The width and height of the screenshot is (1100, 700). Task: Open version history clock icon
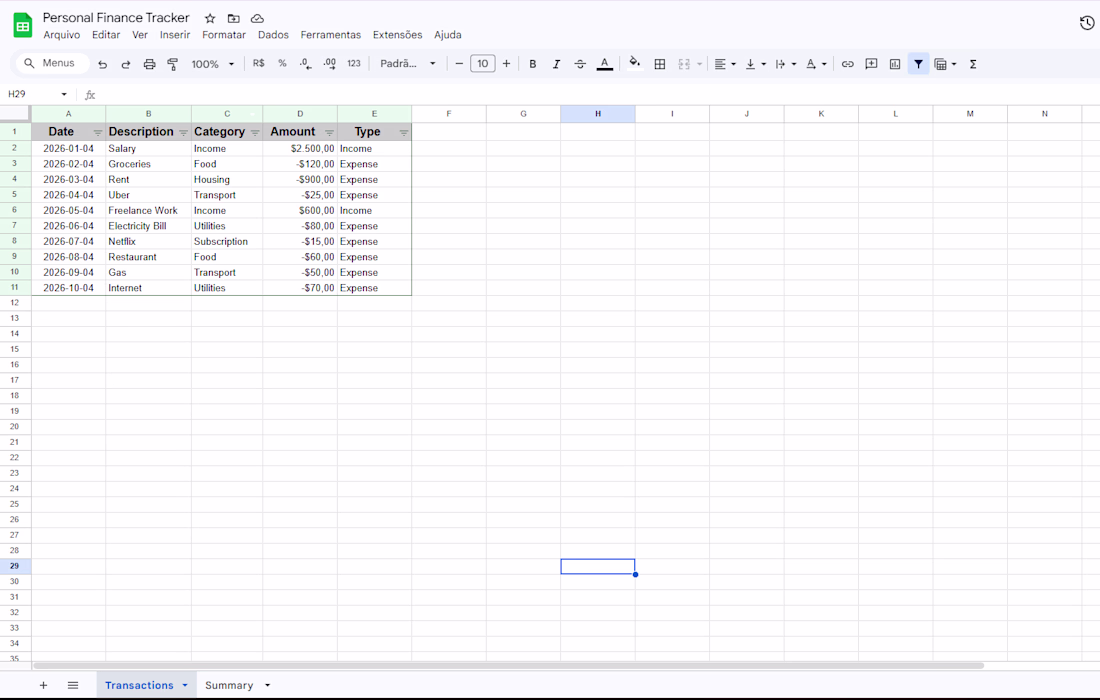tap(1087, 23)
